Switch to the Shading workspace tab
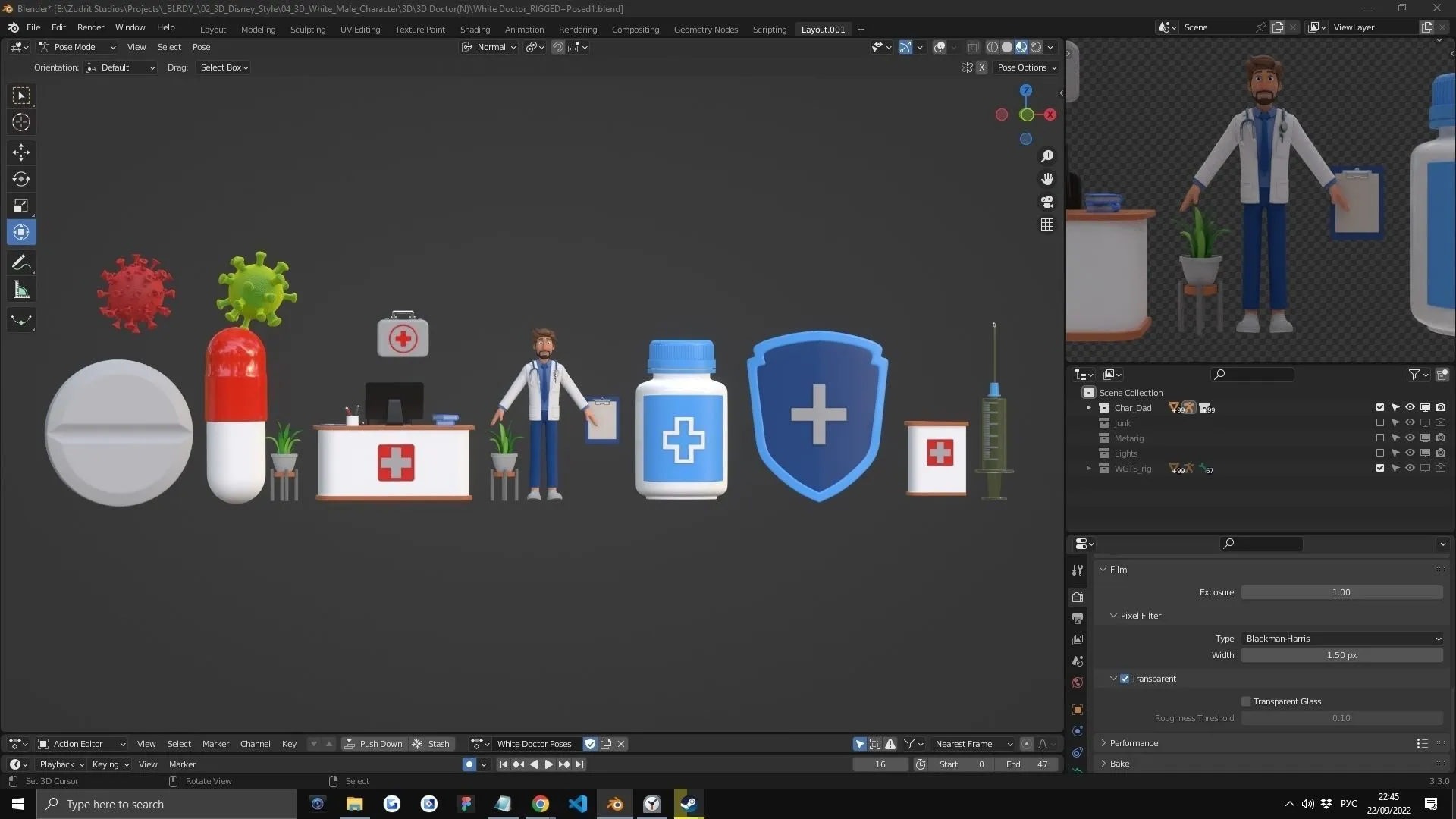 coord(475,29)
